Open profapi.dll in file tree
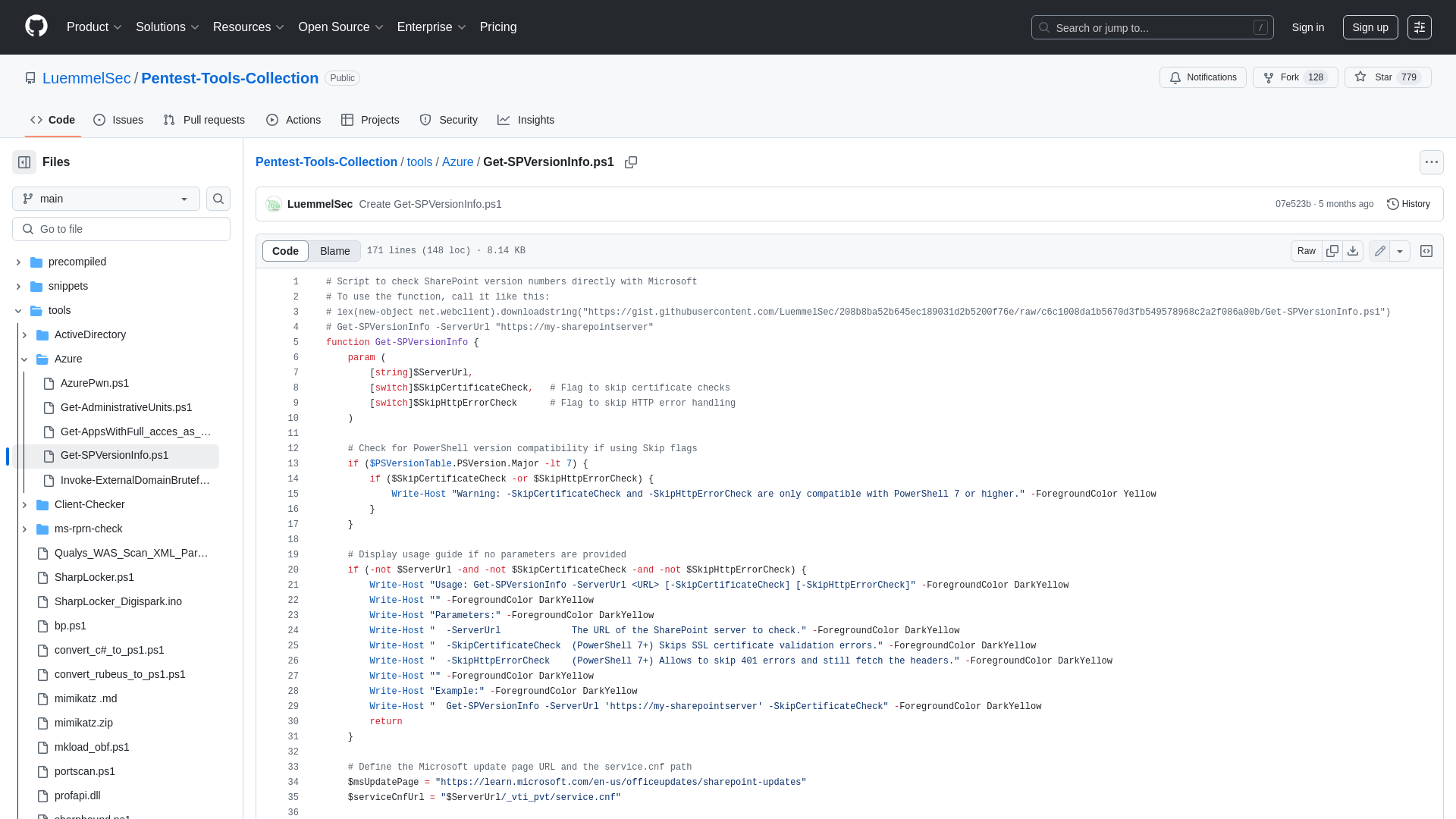 click(x=77, y=795)
